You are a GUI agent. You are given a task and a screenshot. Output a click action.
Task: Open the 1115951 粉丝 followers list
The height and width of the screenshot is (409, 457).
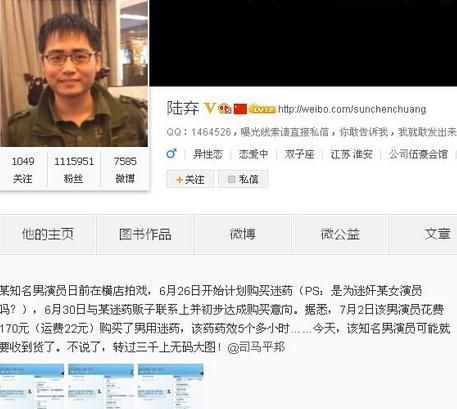click(x=74, y=170)
